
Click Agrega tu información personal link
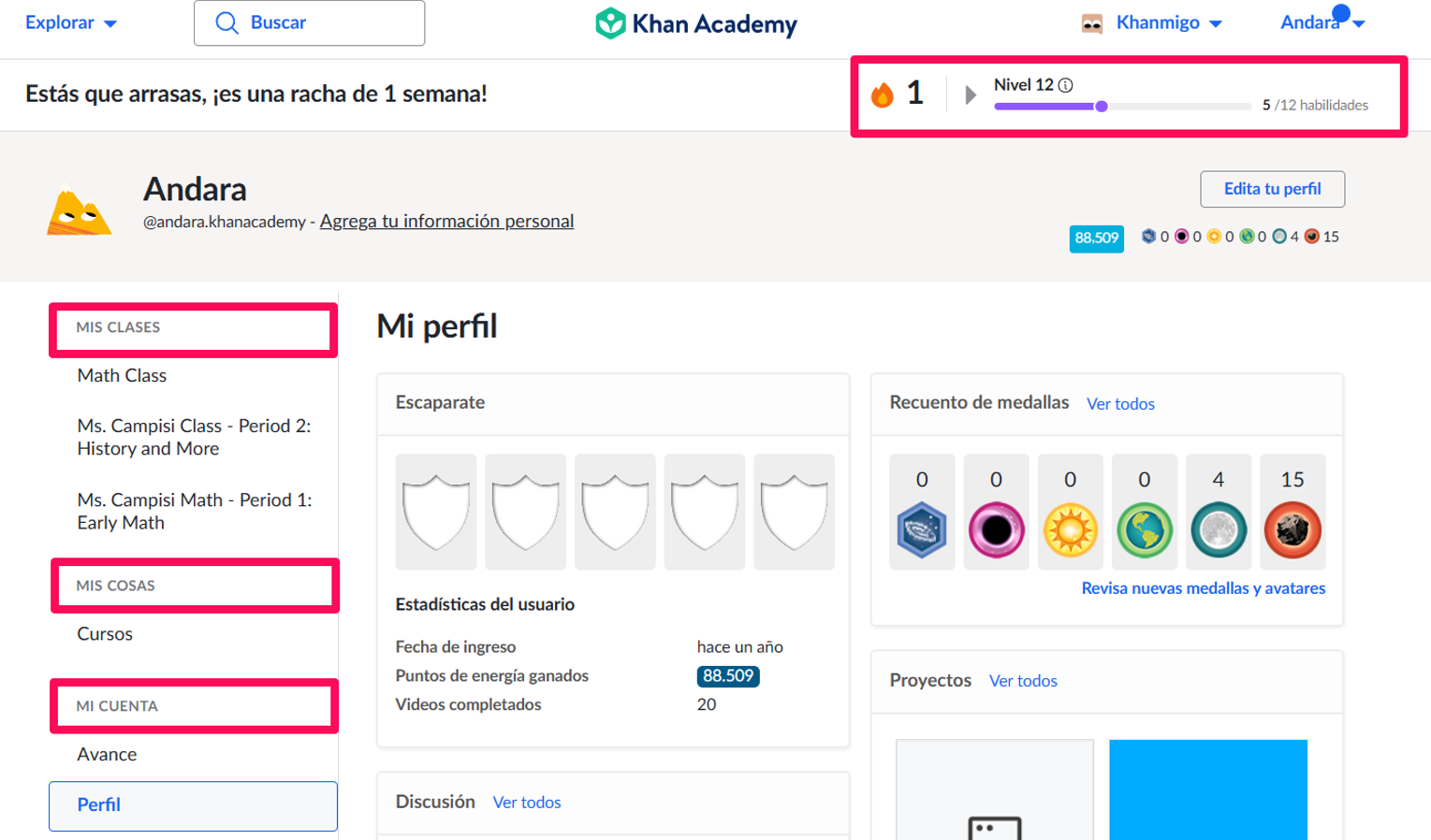(x=446, y=221)
